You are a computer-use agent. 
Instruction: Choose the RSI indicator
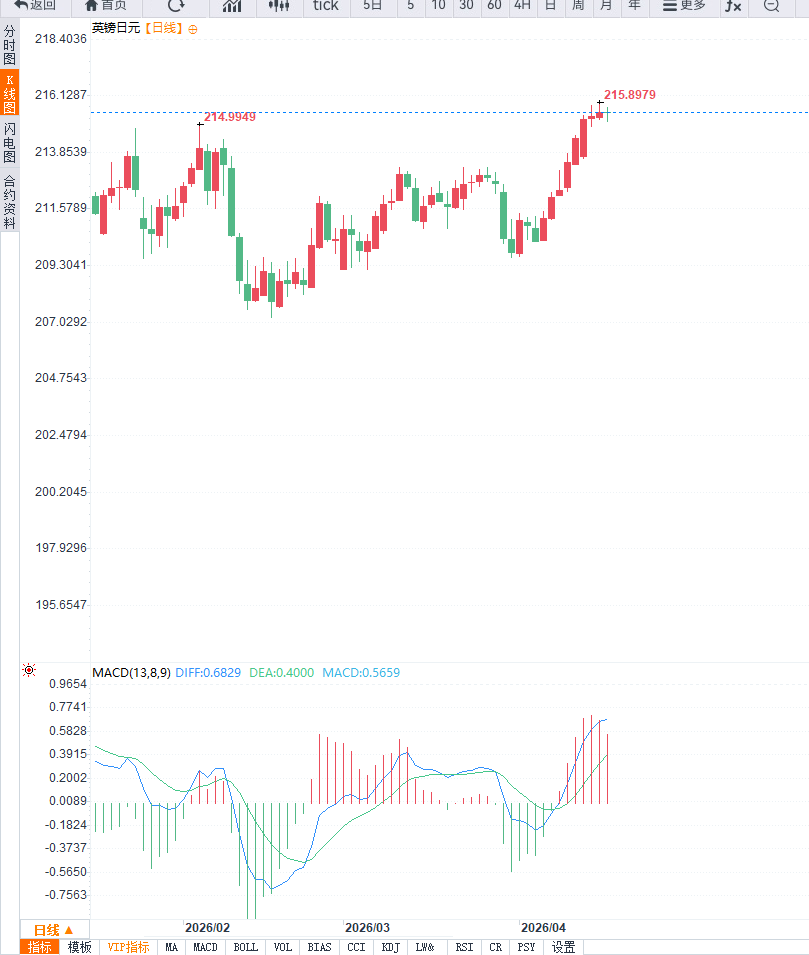[x=464, y=947]
